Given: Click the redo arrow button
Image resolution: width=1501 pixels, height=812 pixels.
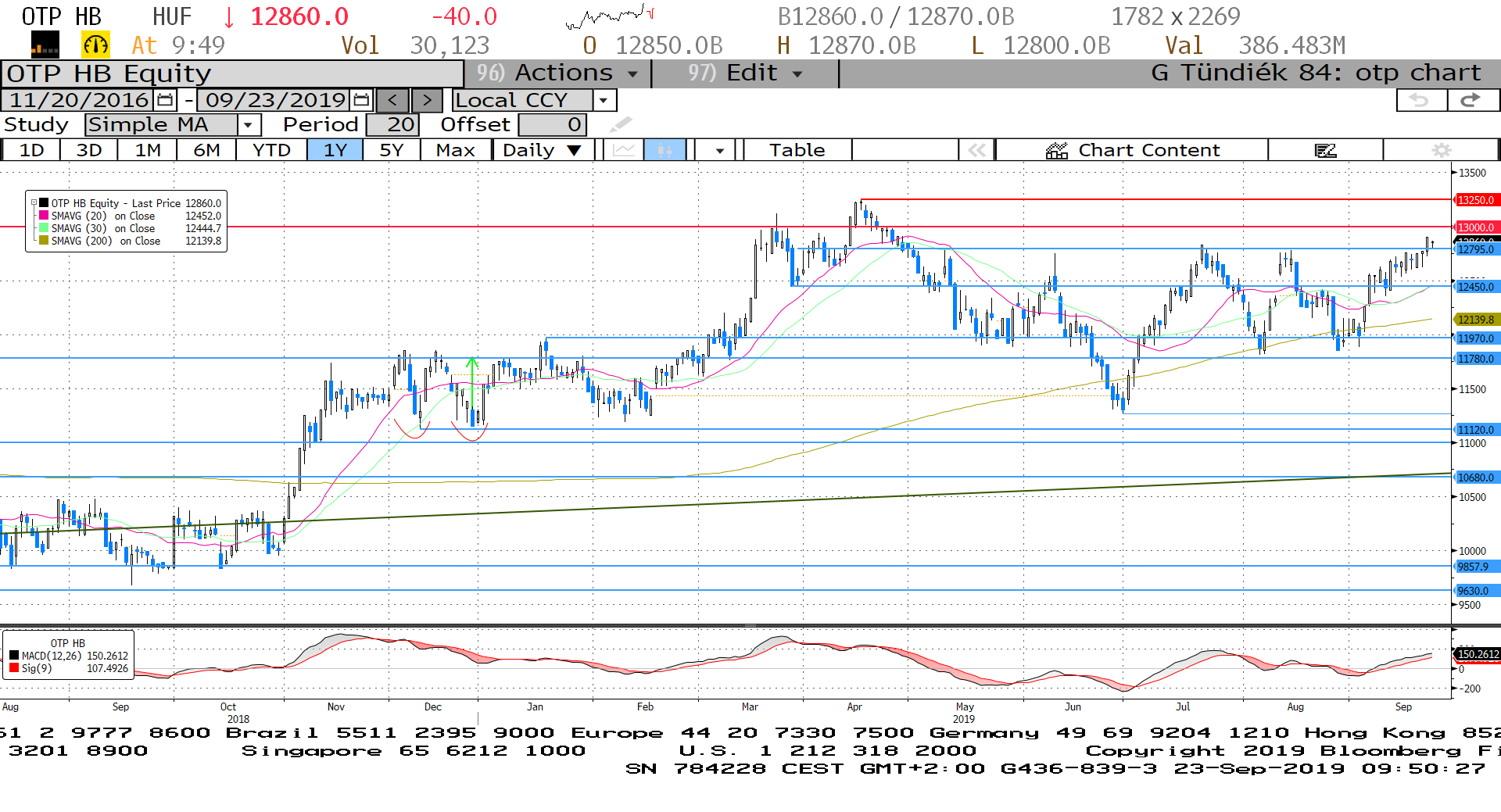Looking at the screenshot, I should point(1472,100).
